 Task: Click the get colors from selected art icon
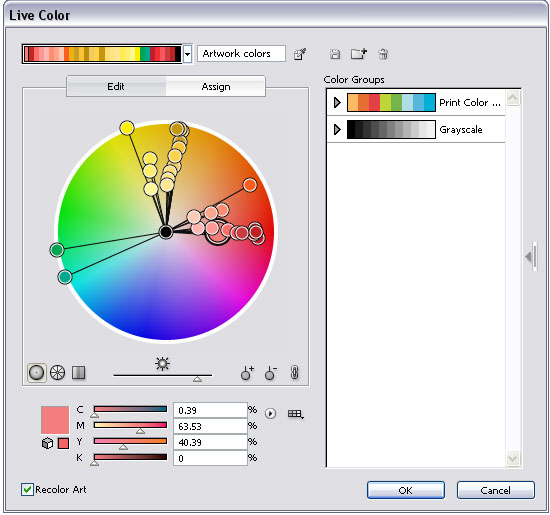(x=300, y=54)
